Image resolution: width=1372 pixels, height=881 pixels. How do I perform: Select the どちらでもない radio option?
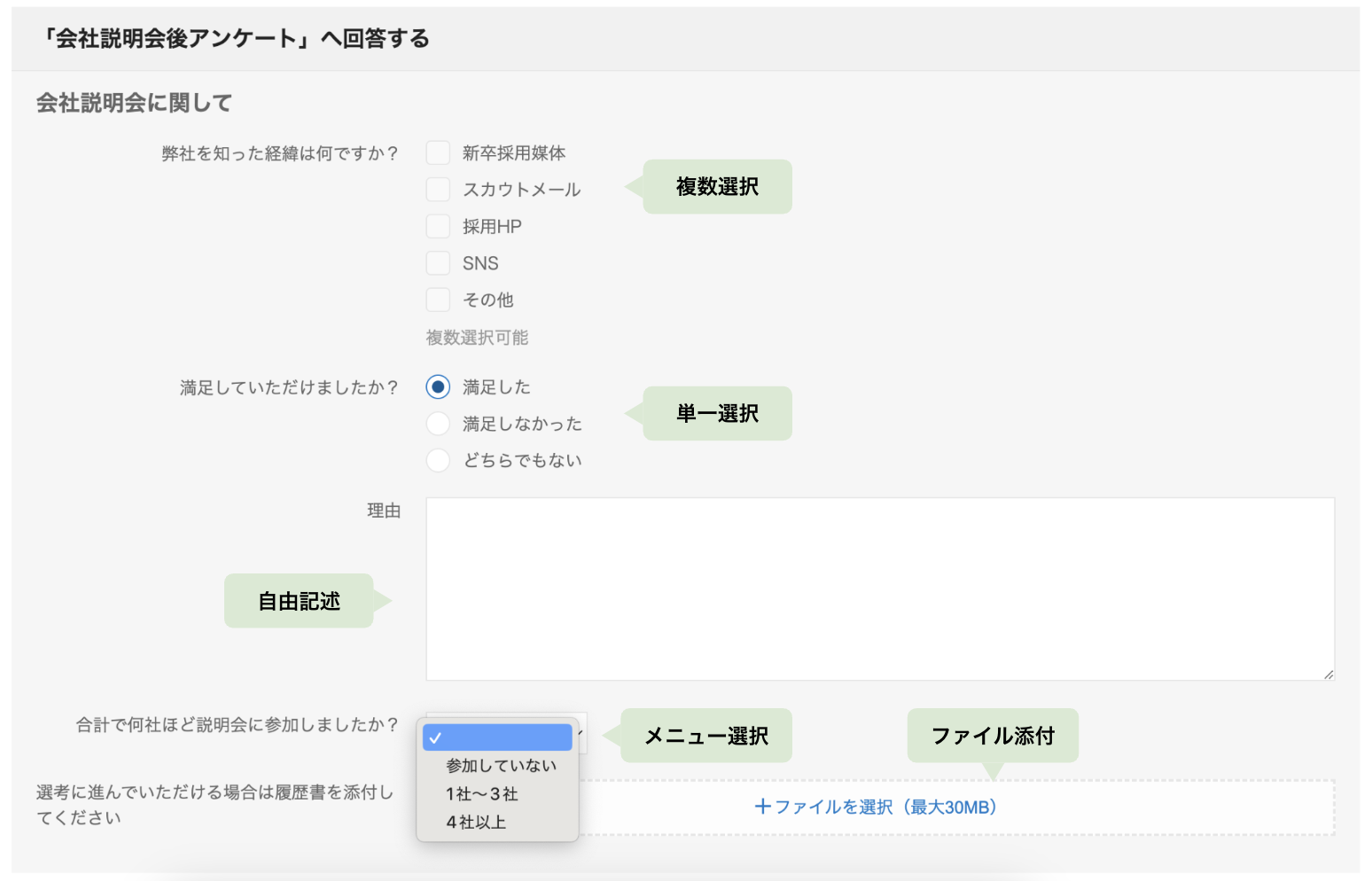point(438,460)
